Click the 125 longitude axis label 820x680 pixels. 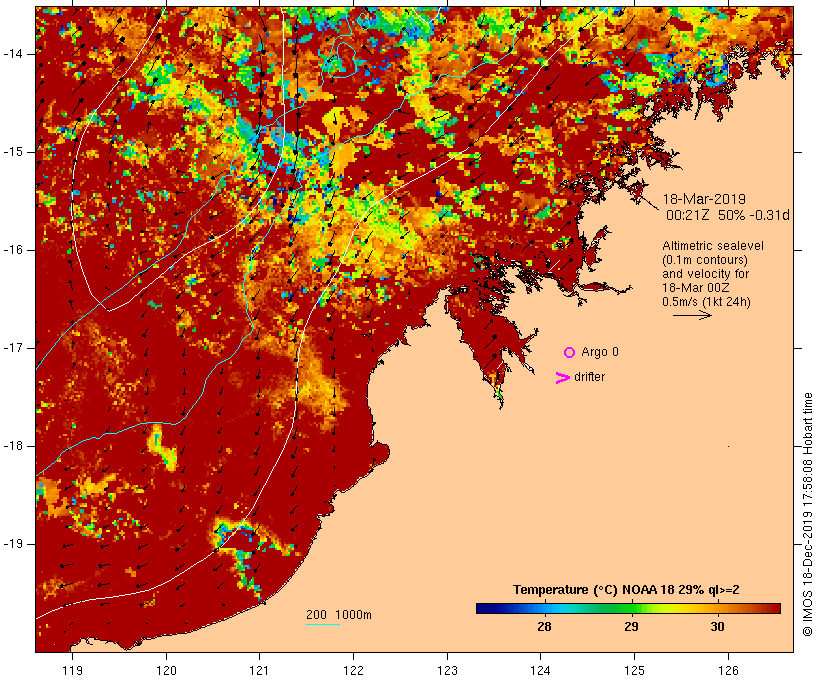pyautogui.click(x=634, y=671)
